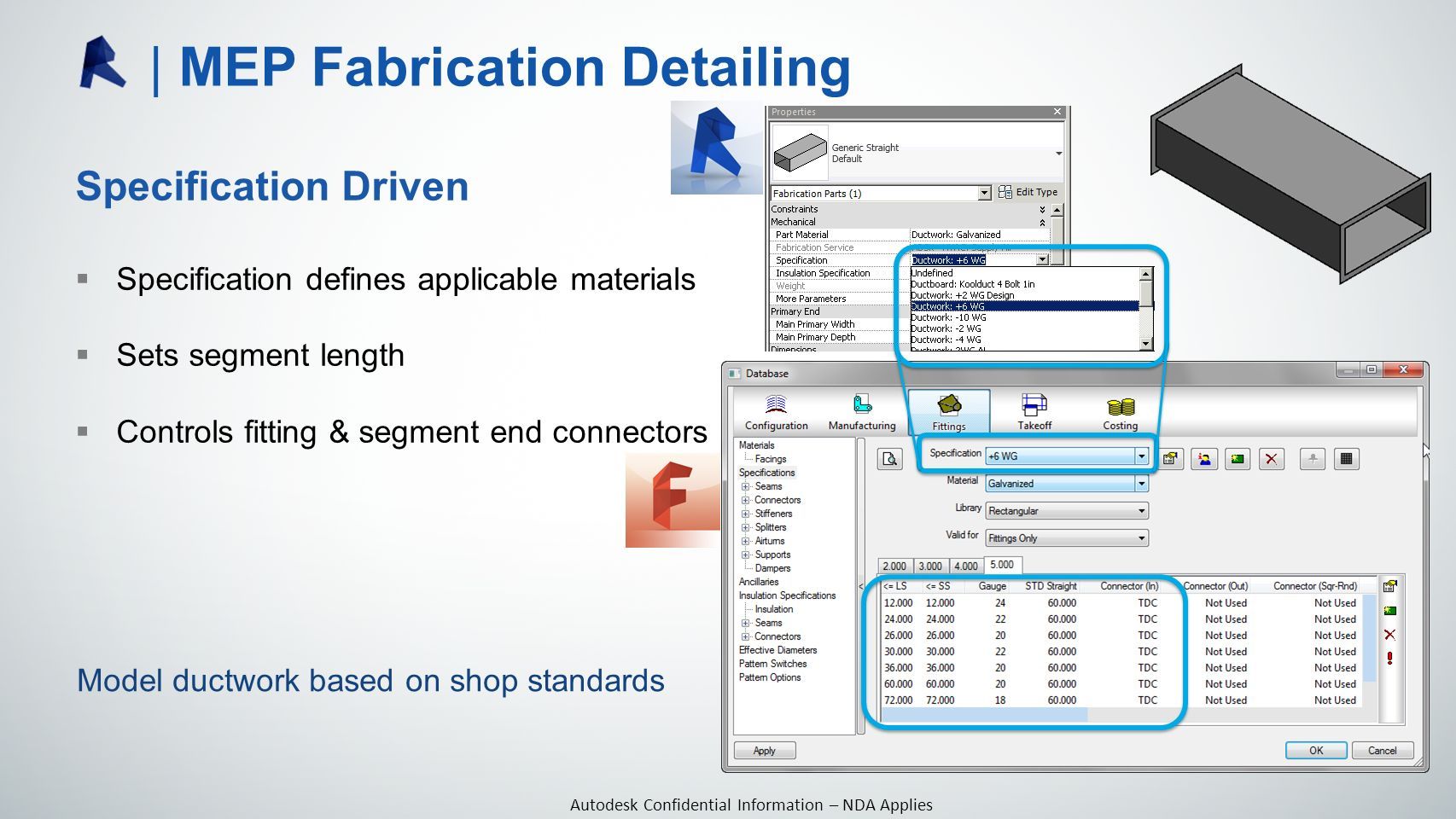Screen dimensions: 1456x819
Task: Click the specification properties icon in toolbar
Action: point(1170,459)
